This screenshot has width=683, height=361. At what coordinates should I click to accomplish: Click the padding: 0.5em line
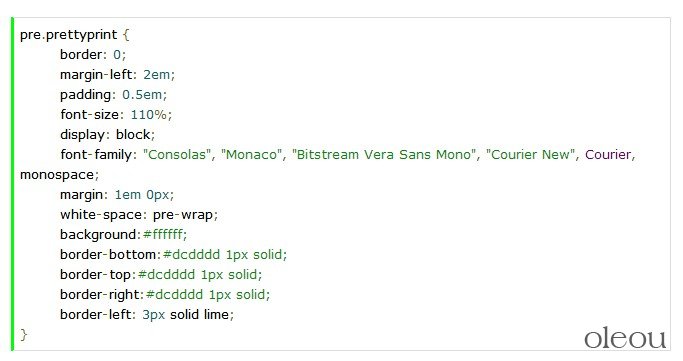(113, 95)
